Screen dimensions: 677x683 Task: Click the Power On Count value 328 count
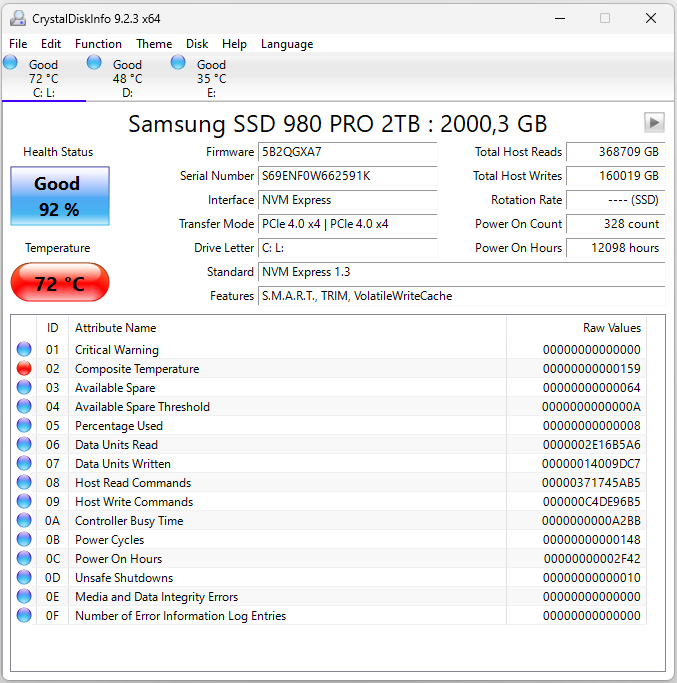pyautogui.click(x=616, y=224)
